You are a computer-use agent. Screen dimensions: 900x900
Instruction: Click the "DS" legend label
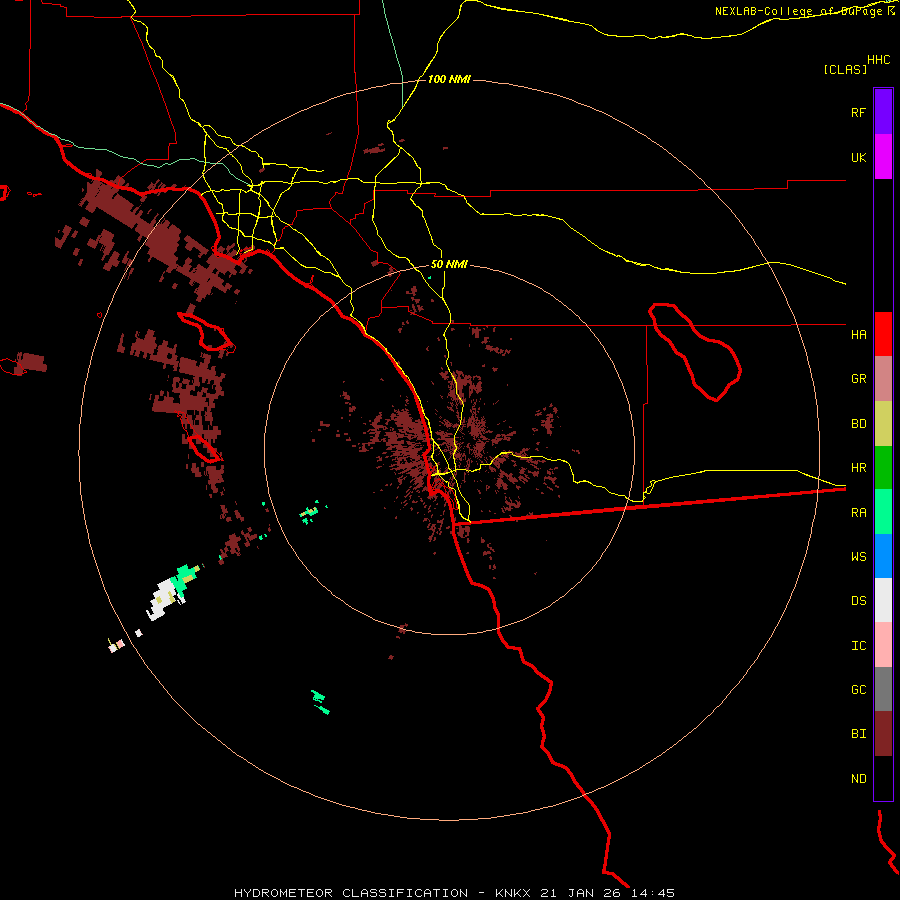(858, 601)
